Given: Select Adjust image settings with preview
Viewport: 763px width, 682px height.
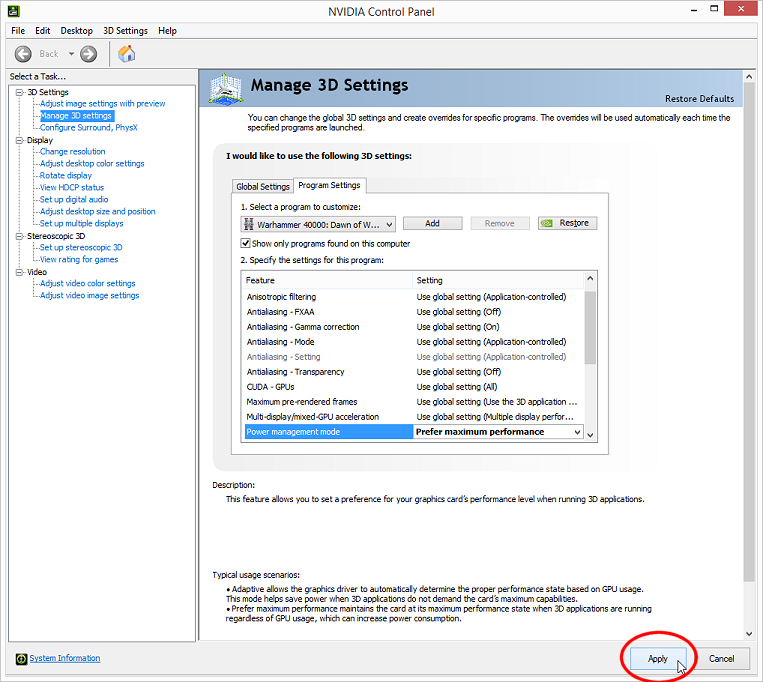Looking at the screenshot, I should 103,104.
